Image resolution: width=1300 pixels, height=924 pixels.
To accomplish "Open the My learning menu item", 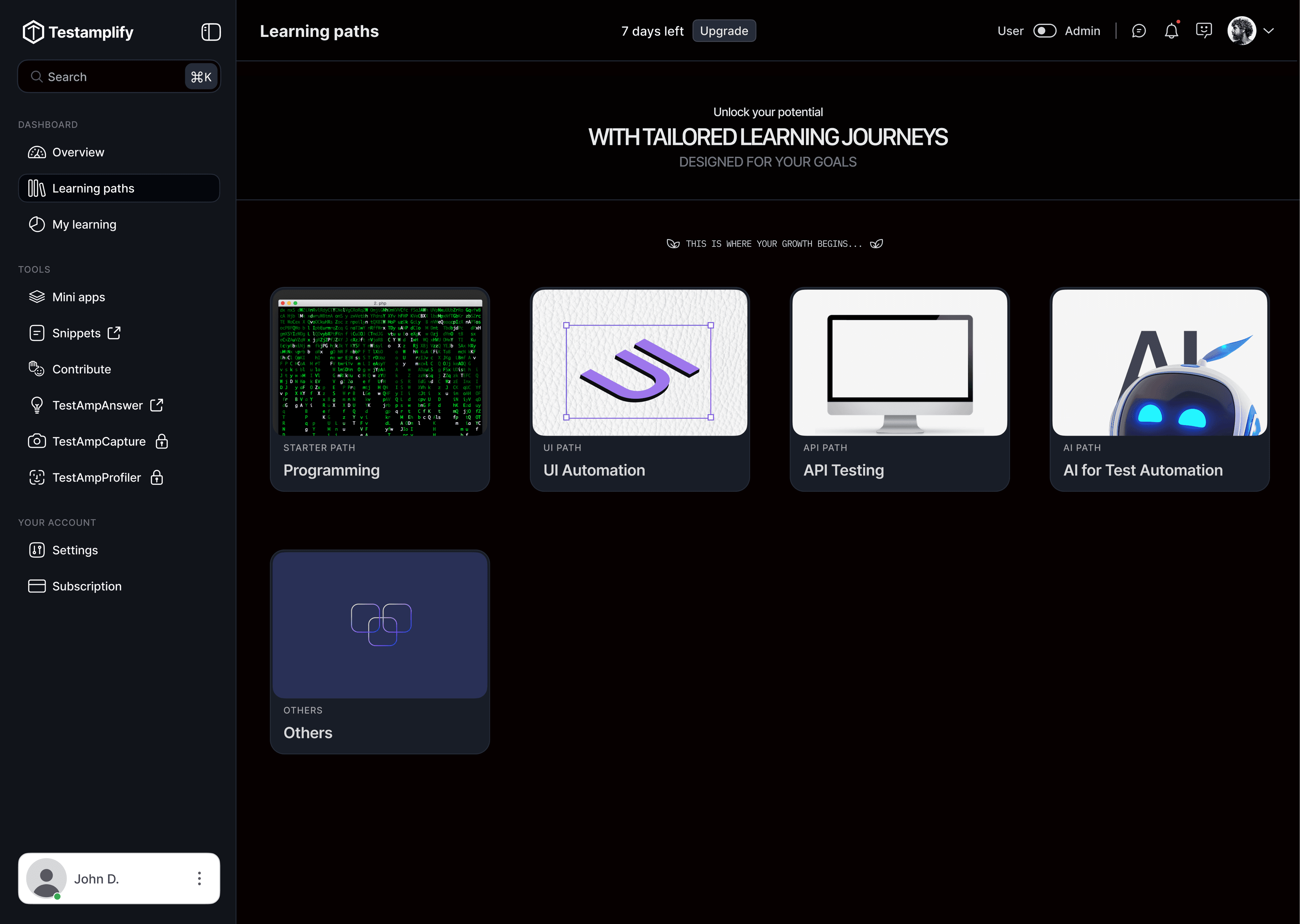I will click(84, 224).
